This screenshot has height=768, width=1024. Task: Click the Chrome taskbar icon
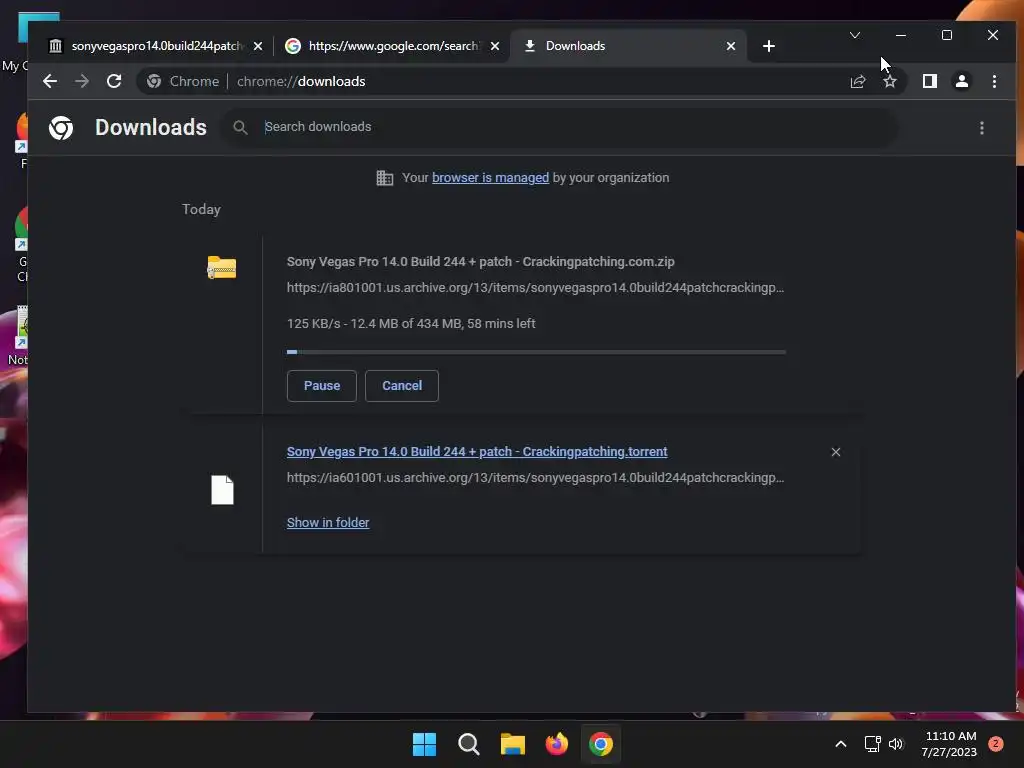click(601, 744)
